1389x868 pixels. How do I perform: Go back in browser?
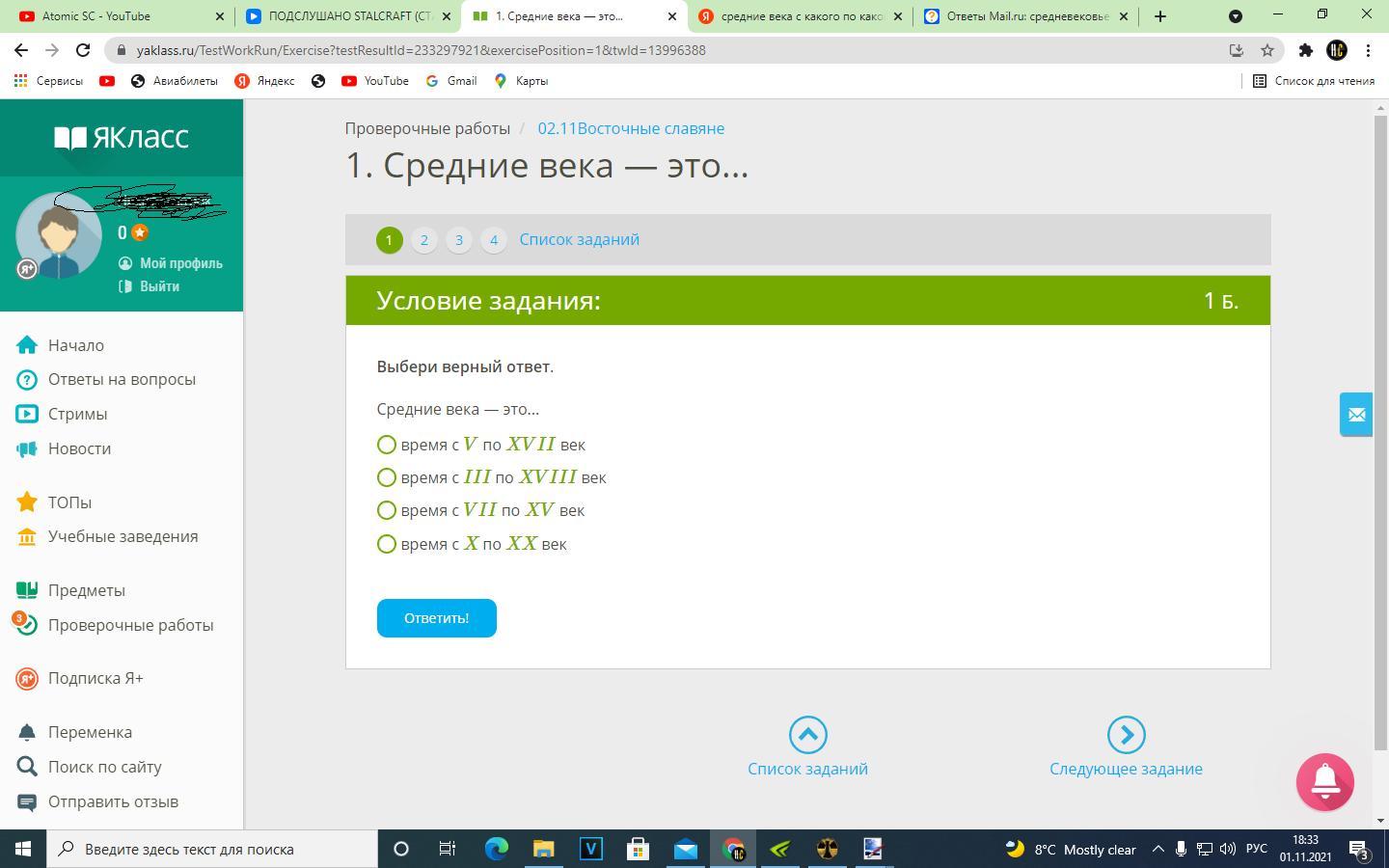[21, 50]
